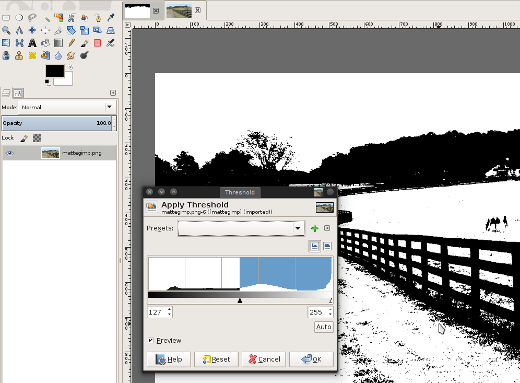Image resolution: width=520 pixels, height=383 pixels.
Task: Reset colors to default black and white
Action: [48, 82]
